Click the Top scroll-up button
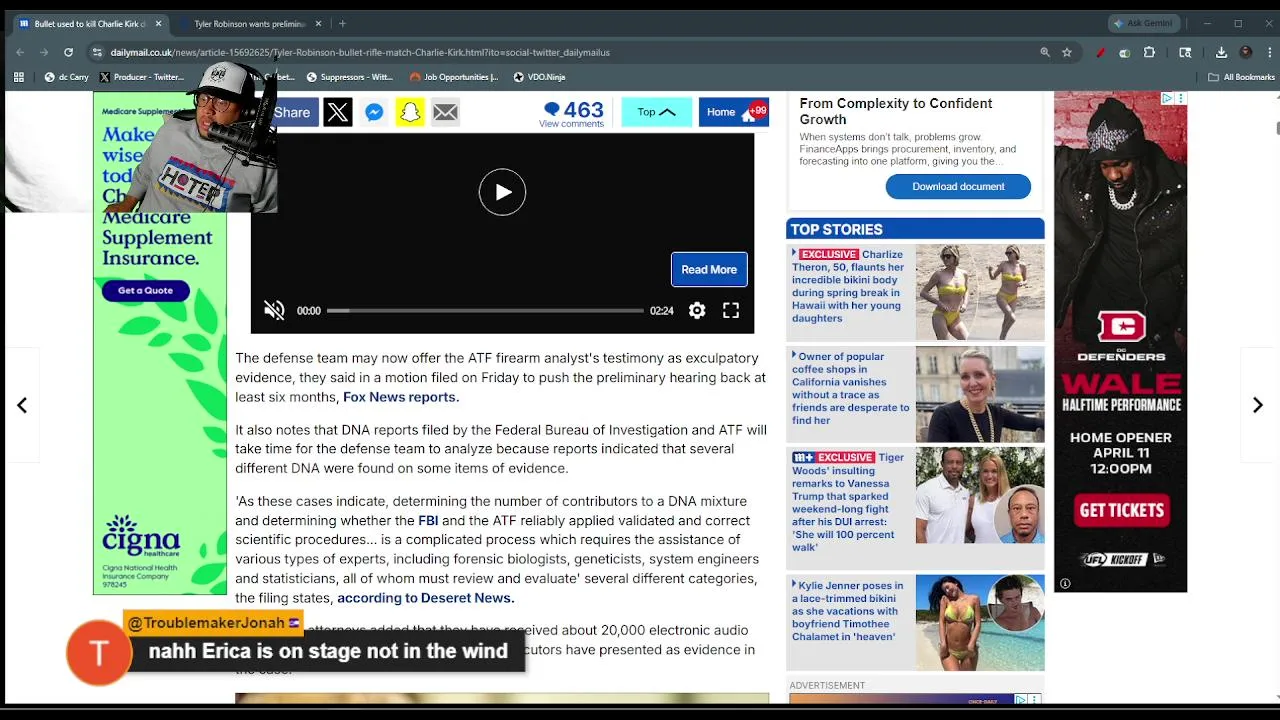 pyautogui.click(x=657, y=112)
